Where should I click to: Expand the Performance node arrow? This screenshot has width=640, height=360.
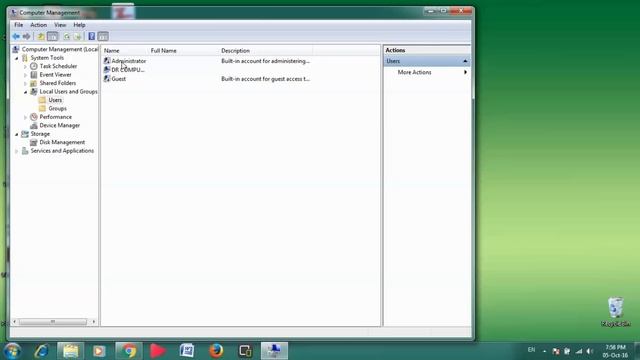click(x=25, y=117)
